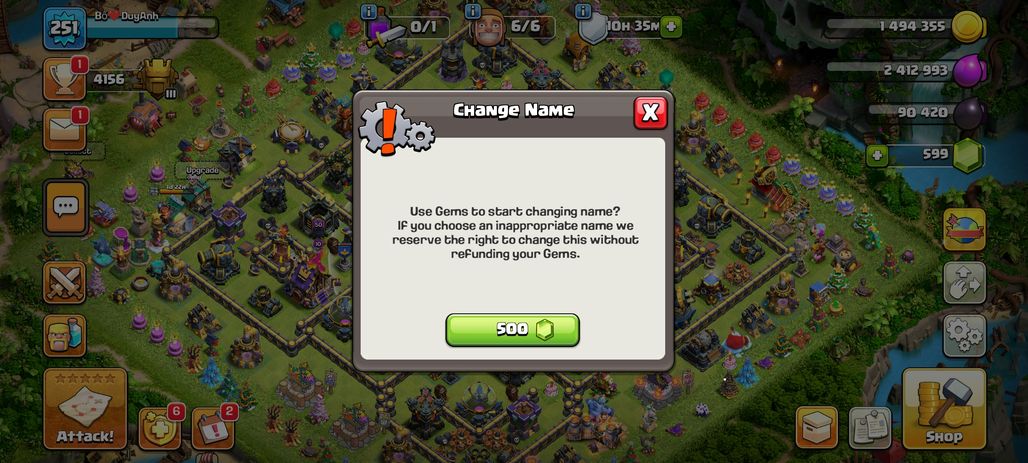The image size is (1028, 463).
Task: Open the calendar events icon
Action: pyautogui.click(x=213, y=430)
